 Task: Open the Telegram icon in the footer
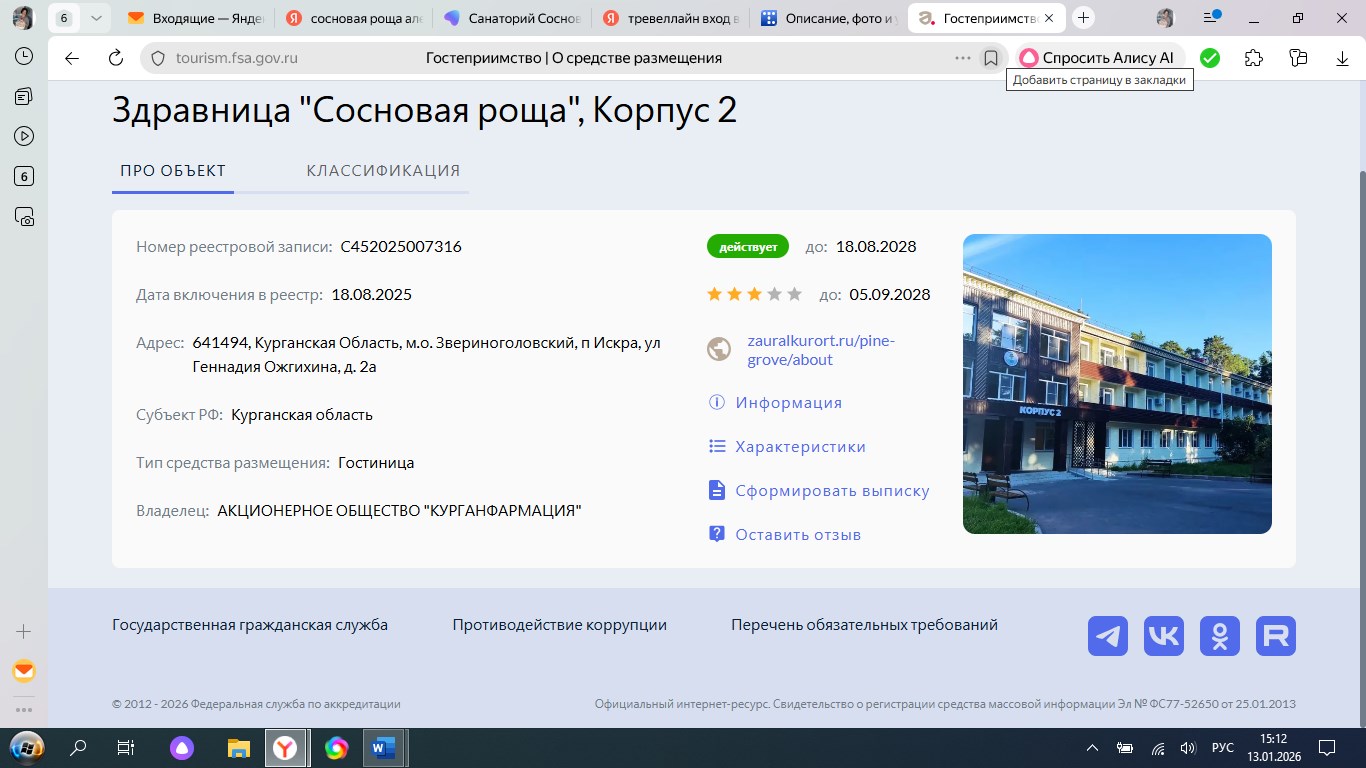tap(1107, 635)
